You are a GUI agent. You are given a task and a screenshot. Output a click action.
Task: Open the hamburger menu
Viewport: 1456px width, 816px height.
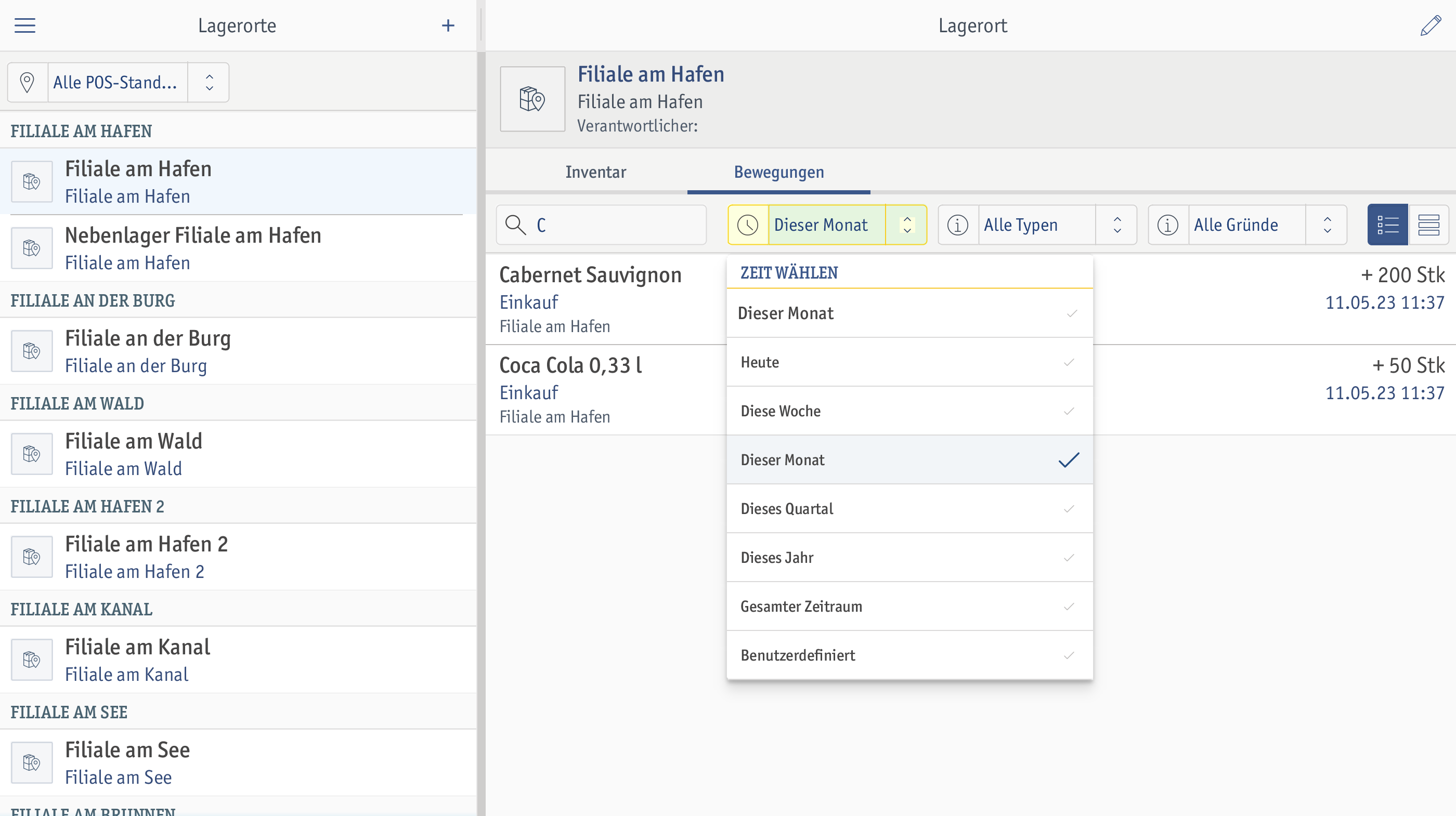pos(25,25)
